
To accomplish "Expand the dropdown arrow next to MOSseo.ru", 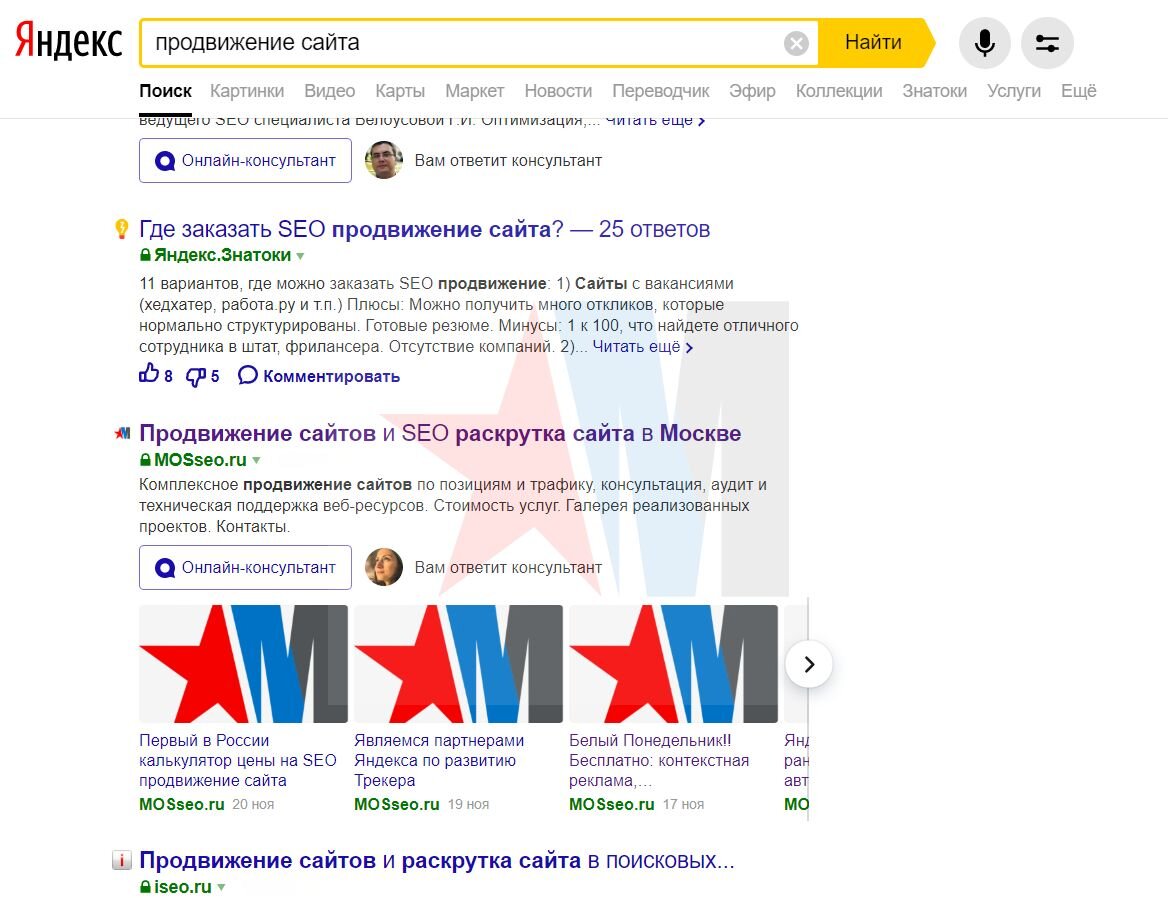I will click(x=256, y=460).
